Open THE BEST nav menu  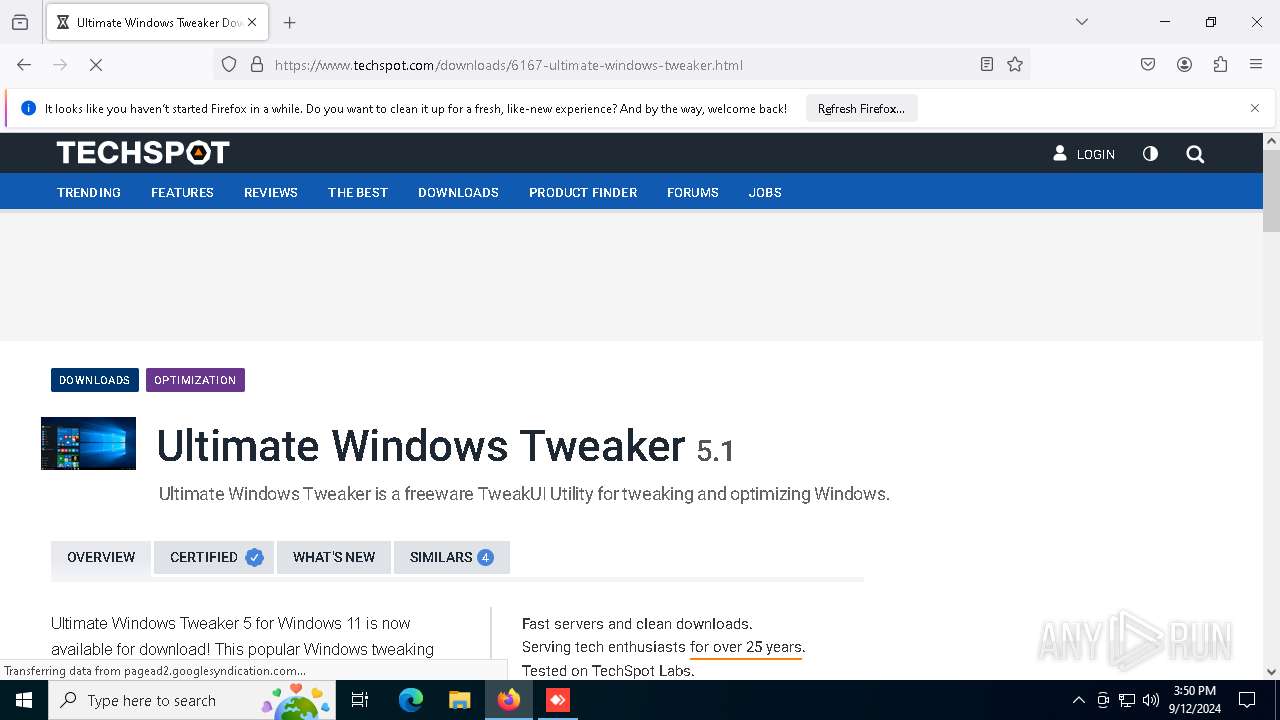pyautogui.click(x=358, y=192)
